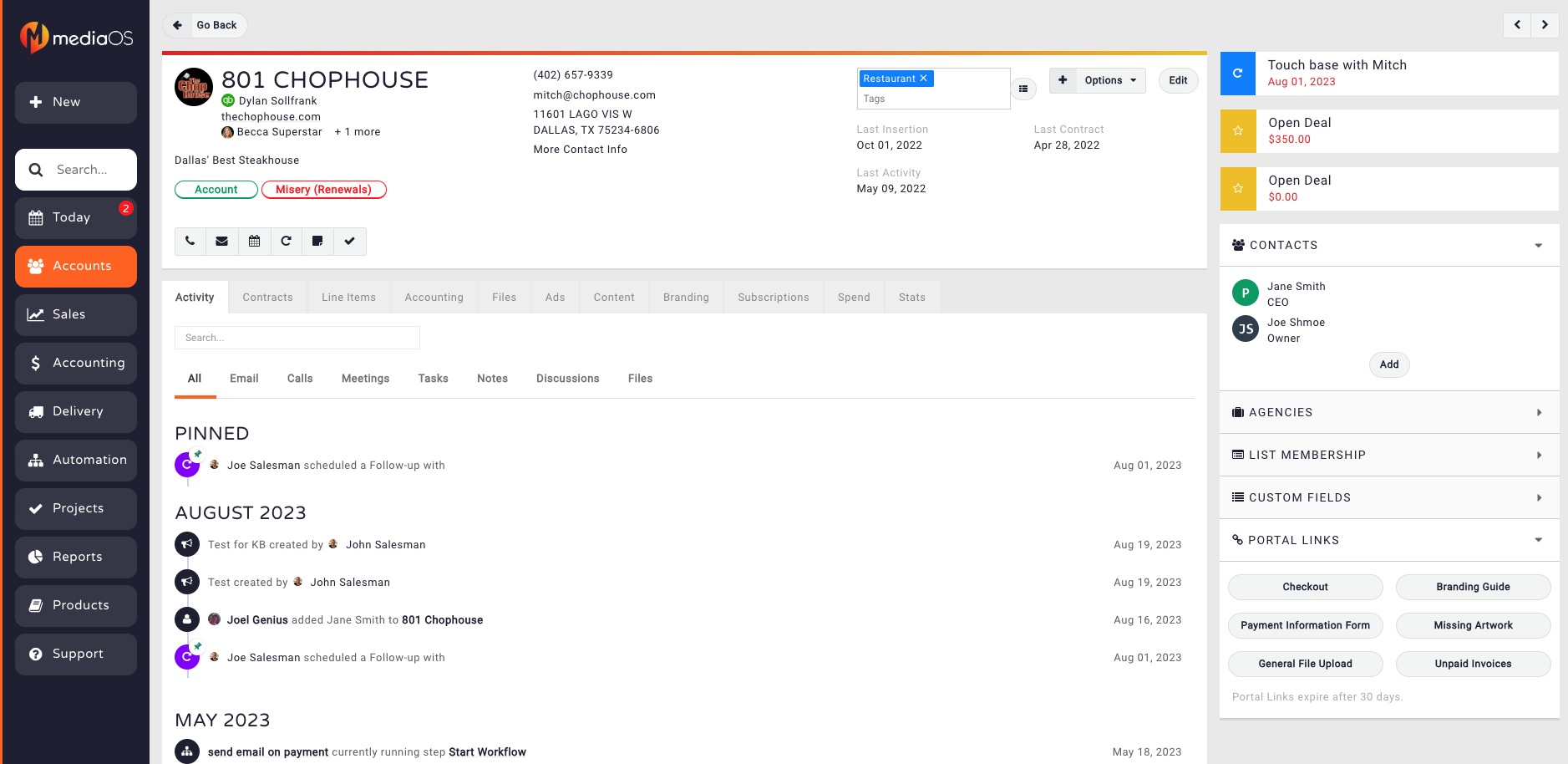Open the Email activity filter tab
1568x764 pixels.
(243, 378)
